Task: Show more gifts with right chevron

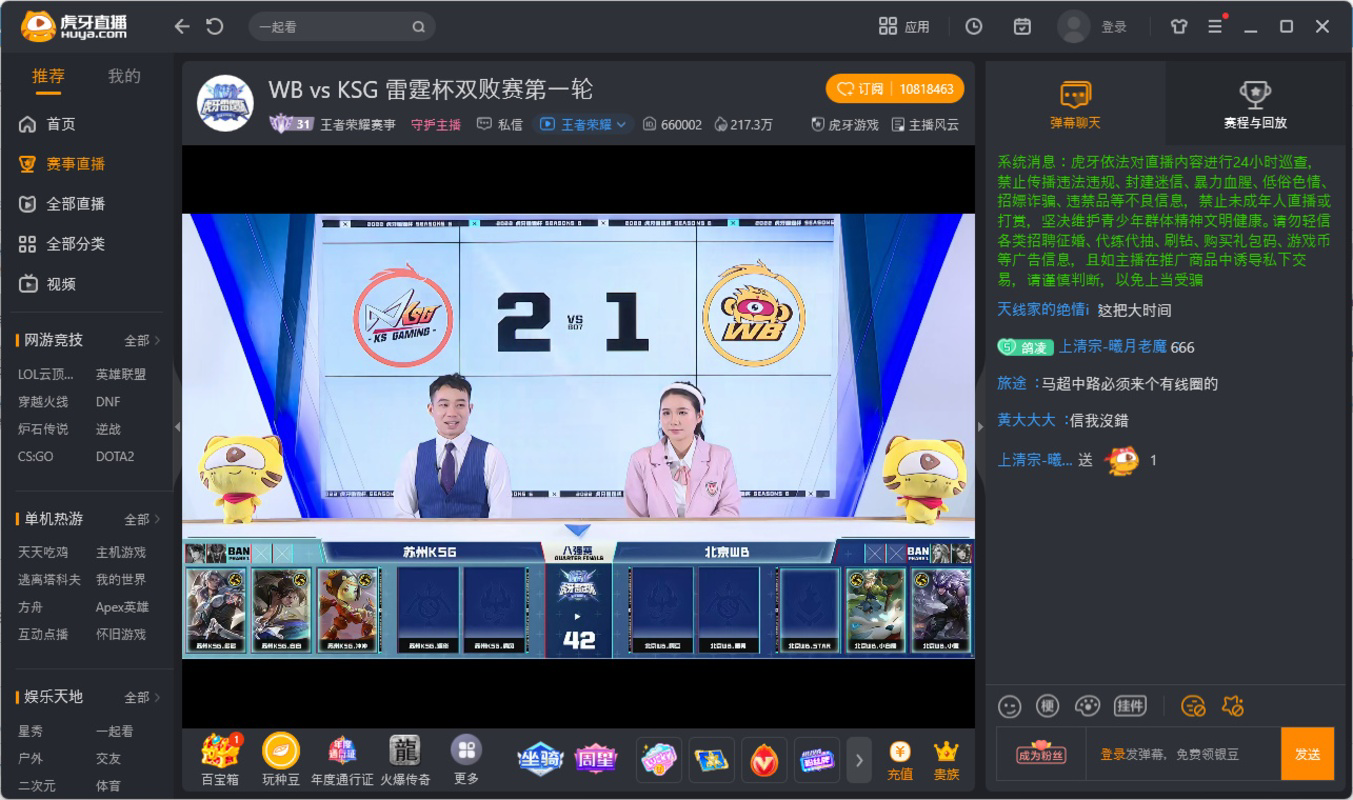Action: tap(858, 761)
